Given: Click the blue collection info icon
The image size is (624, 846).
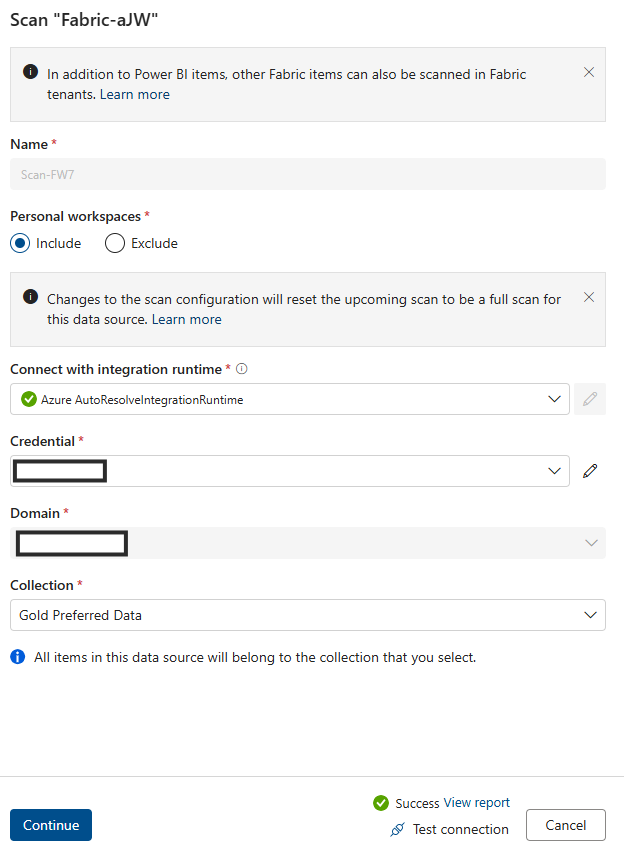Looking at the screenshot, I should (18, 657).
